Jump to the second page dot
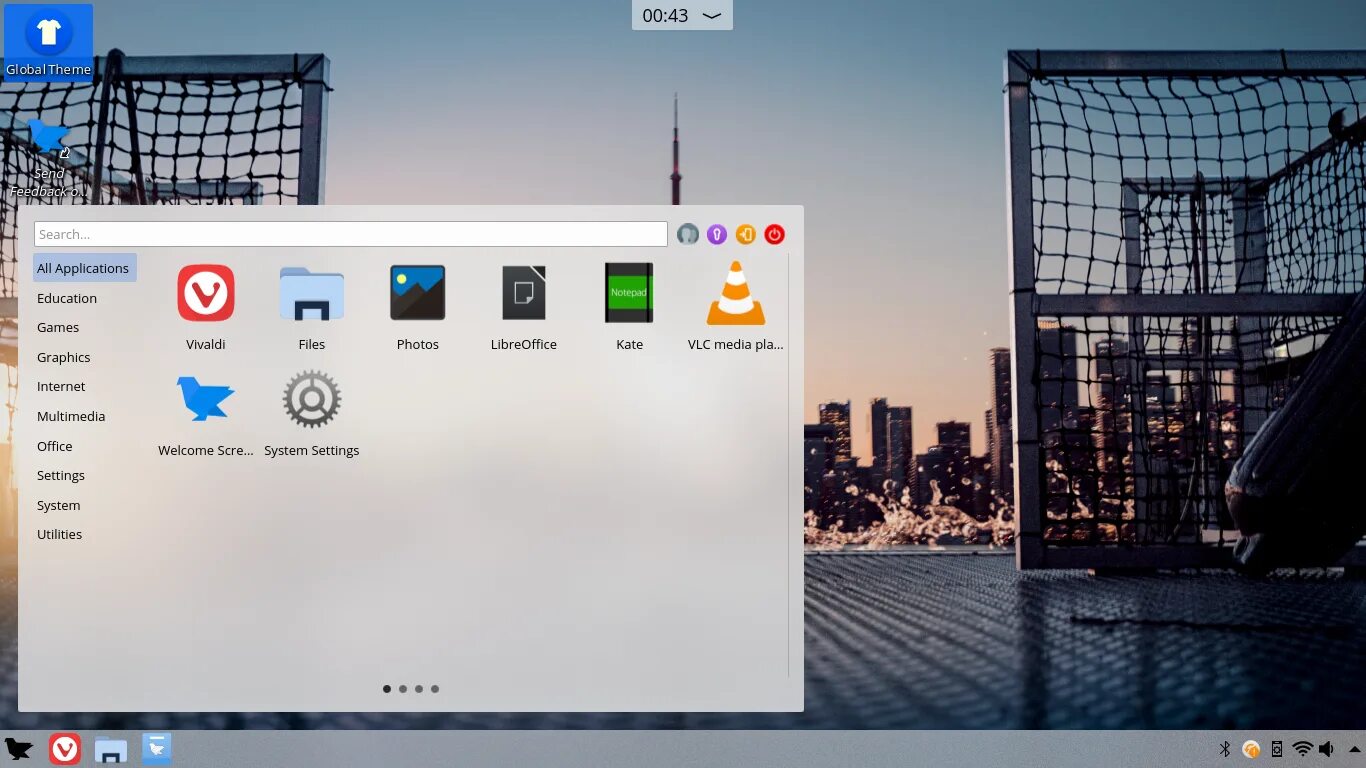The height and width of the screenshot is (768, 1366). point(403,688)
